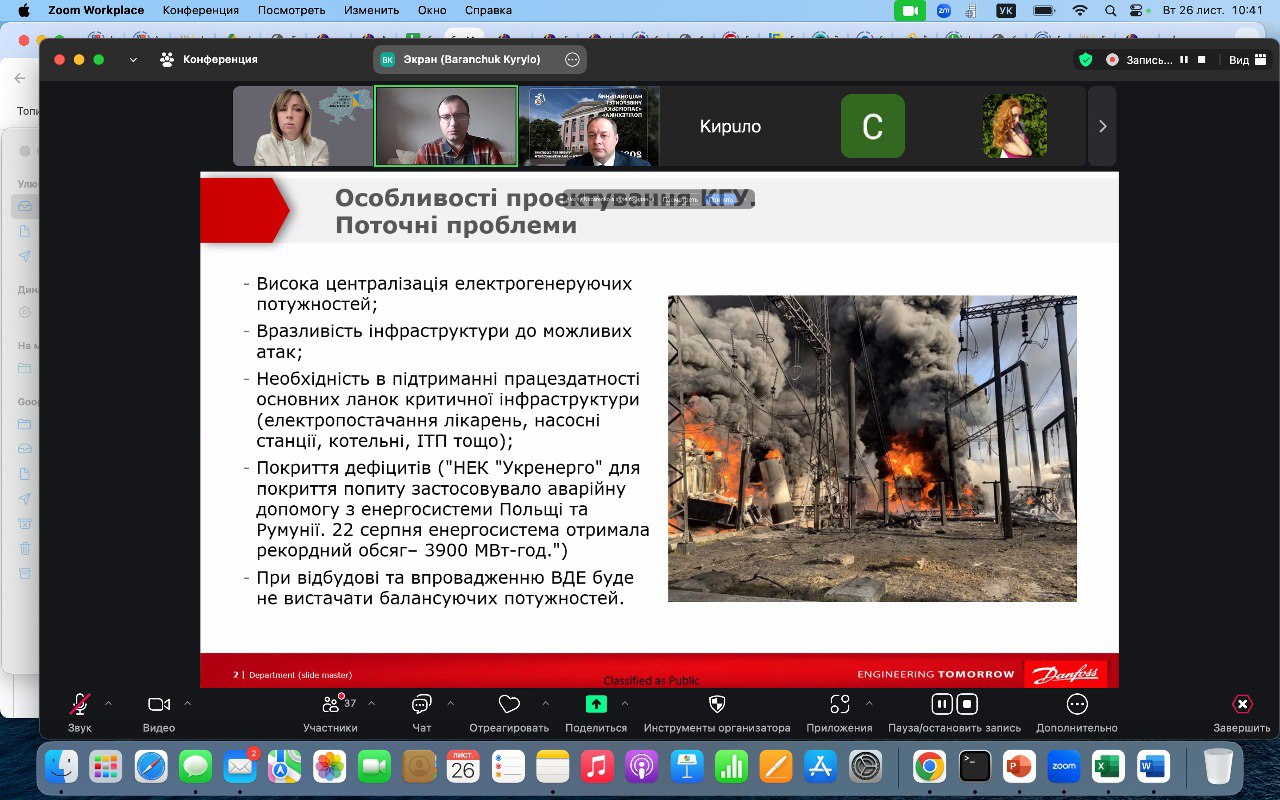
Task: Expand audio options arrow beside Звук
Action: click(108, 703)
